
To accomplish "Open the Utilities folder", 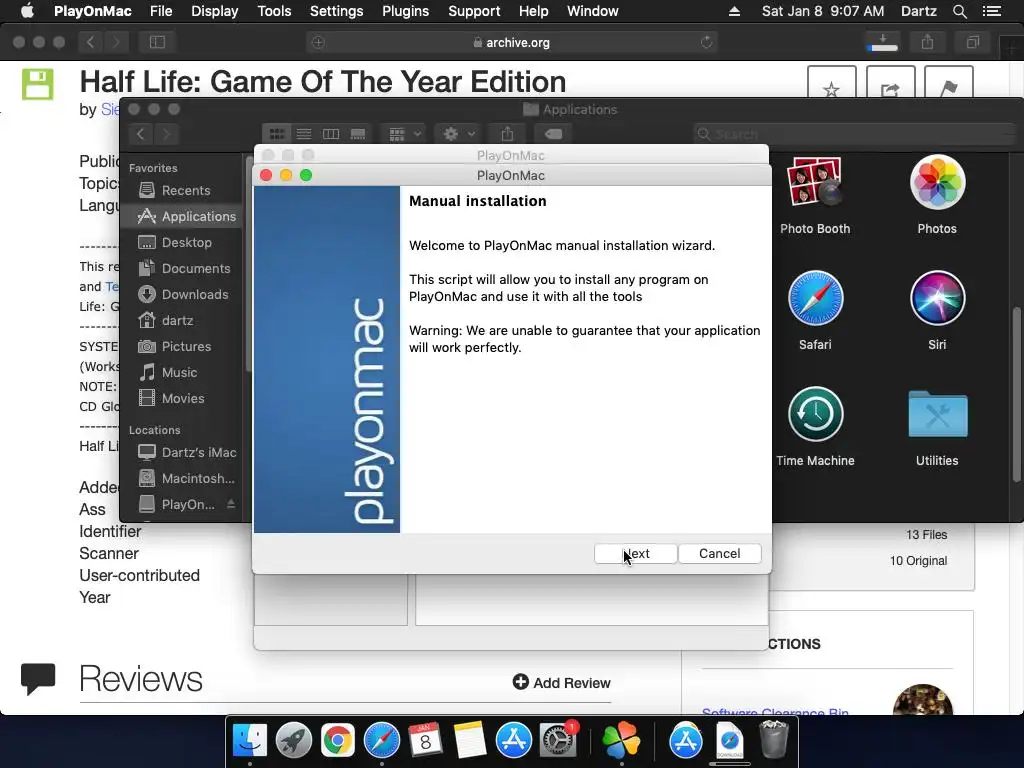I will click(937, 414).
